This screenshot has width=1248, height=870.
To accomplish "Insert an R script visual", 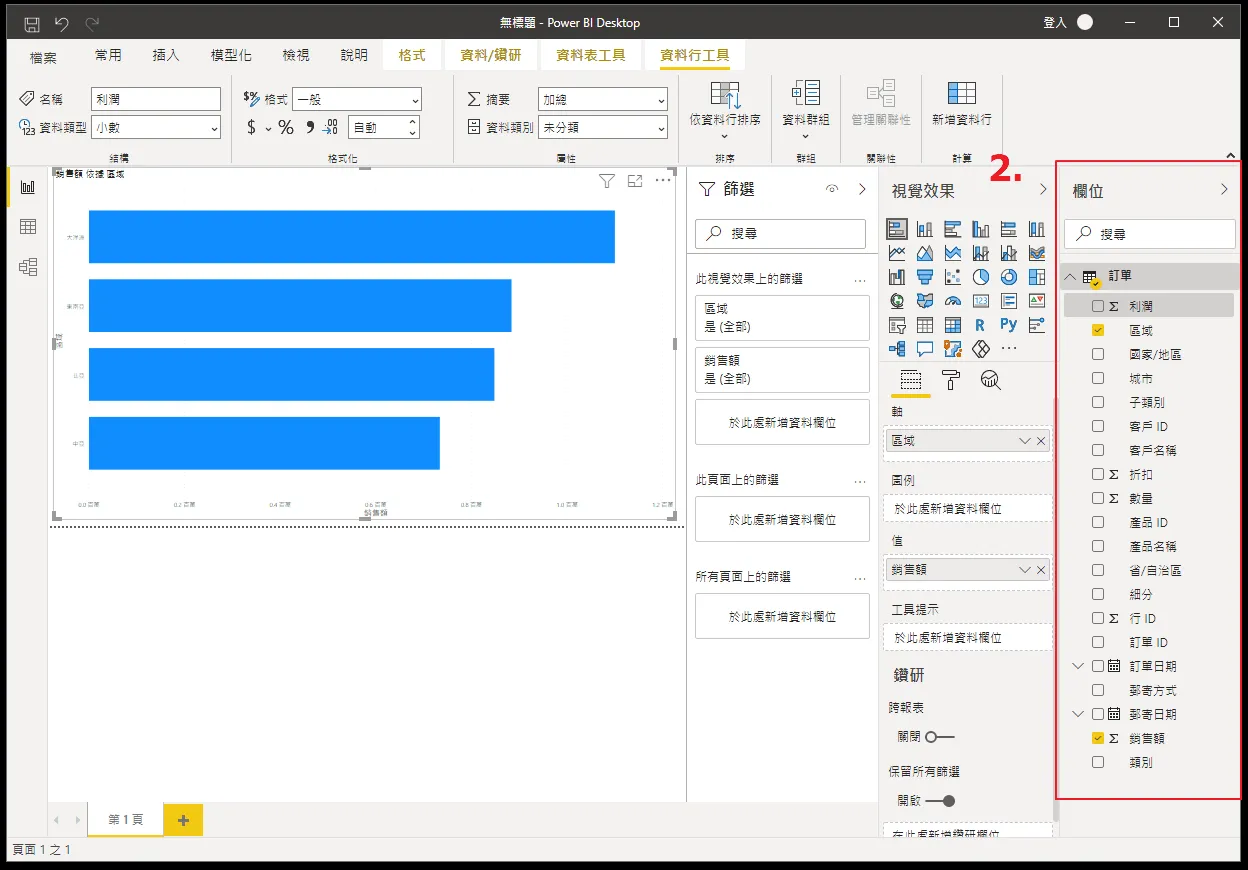I will pyautogui.click(x=981, y=324).
